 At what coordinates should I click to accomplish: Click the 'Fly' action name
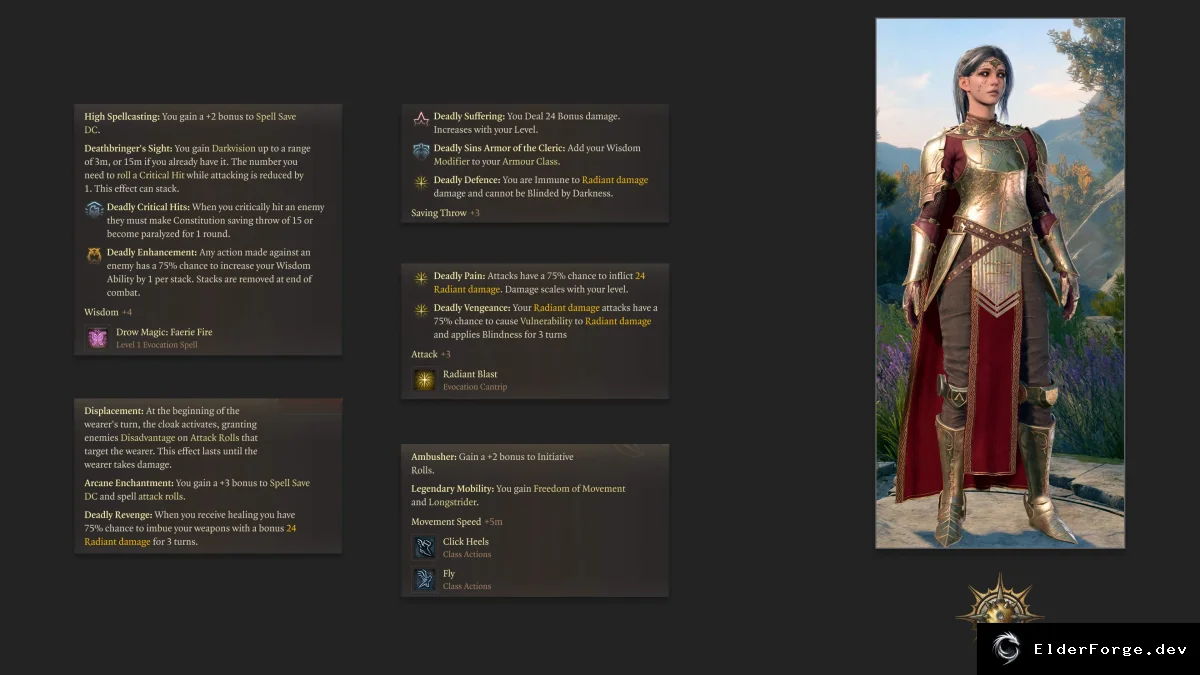click(449, 574)
